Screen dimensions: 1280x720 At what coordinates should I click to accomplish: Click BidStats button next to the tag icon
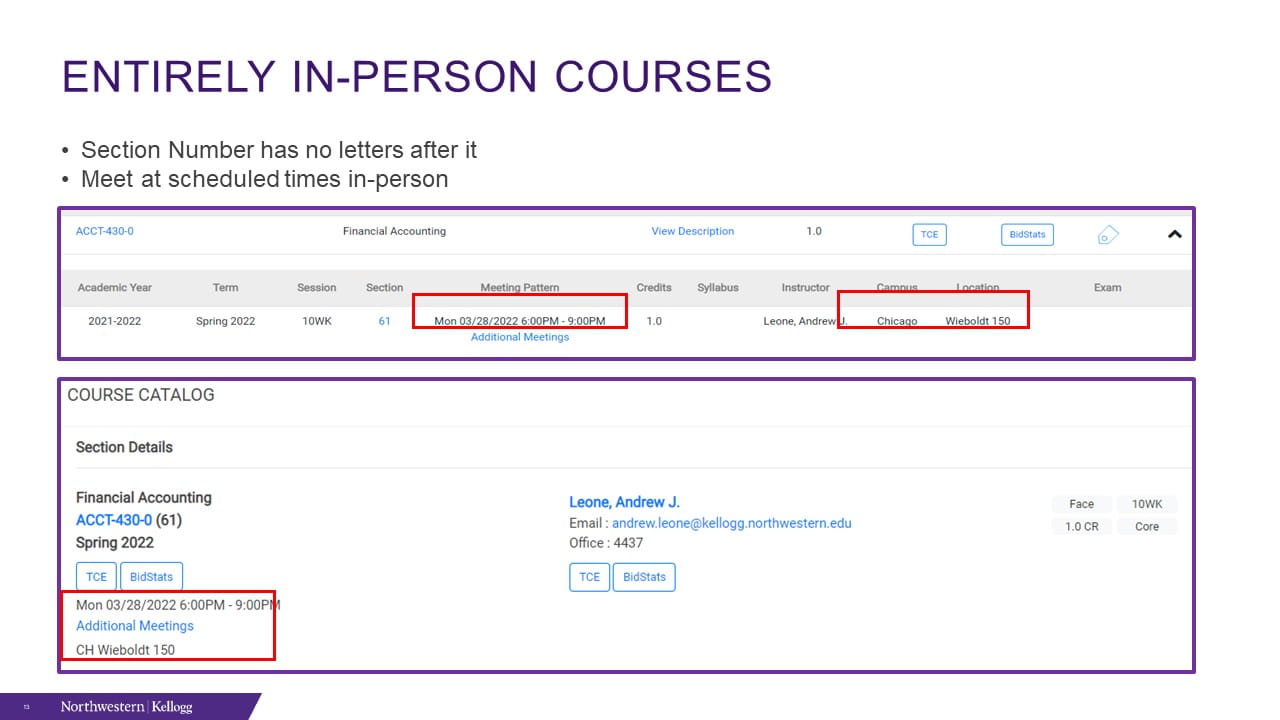pyautogui.click(x=1027, y=235)
